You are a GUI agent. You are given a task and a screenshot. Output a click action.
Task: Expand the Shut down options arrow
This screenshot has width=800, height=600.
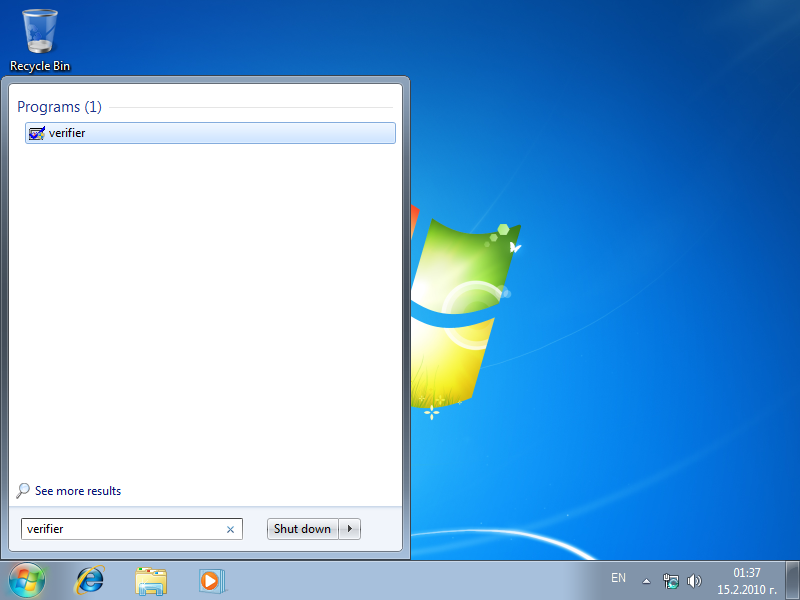[350, 529]
